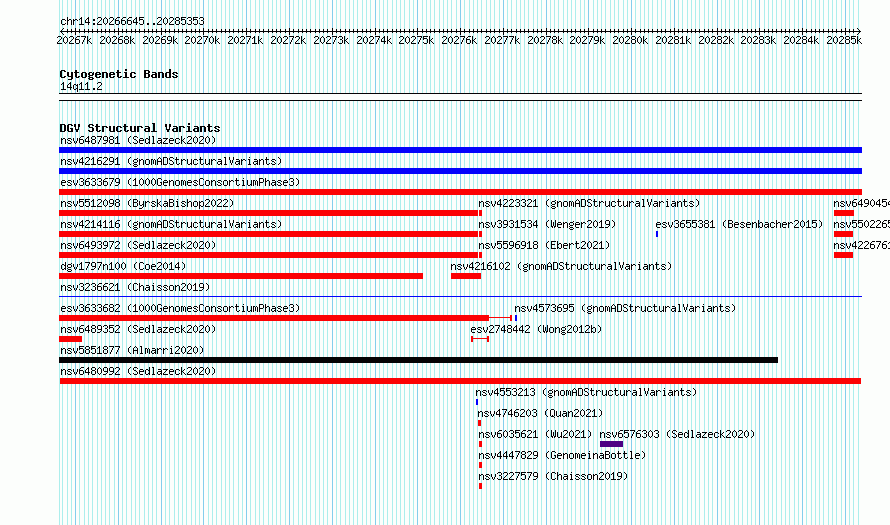Click short red bar under nsv6489352
This screenshot has height=525, width=890.
70,339
